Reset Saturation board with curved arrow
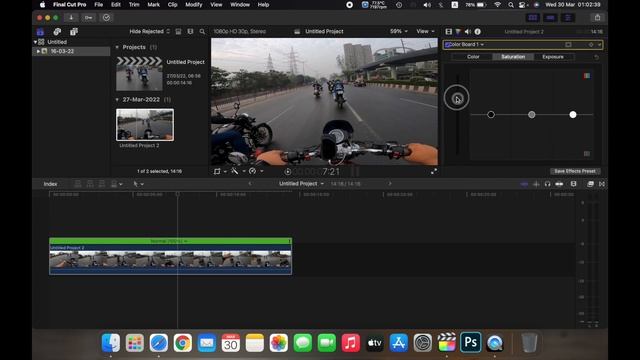 tap(596, 57)
